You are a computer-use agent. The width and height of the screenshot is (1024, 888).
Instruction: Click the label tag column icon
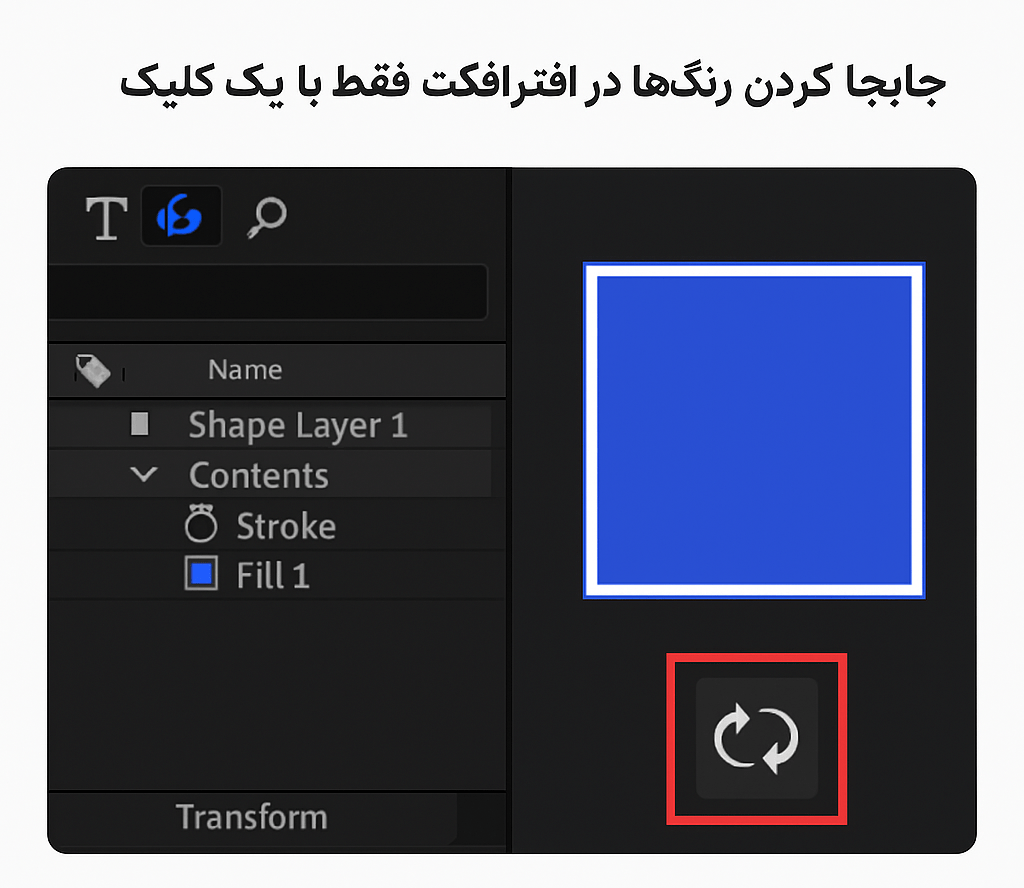pyautogui.click(x=93, y=370)
